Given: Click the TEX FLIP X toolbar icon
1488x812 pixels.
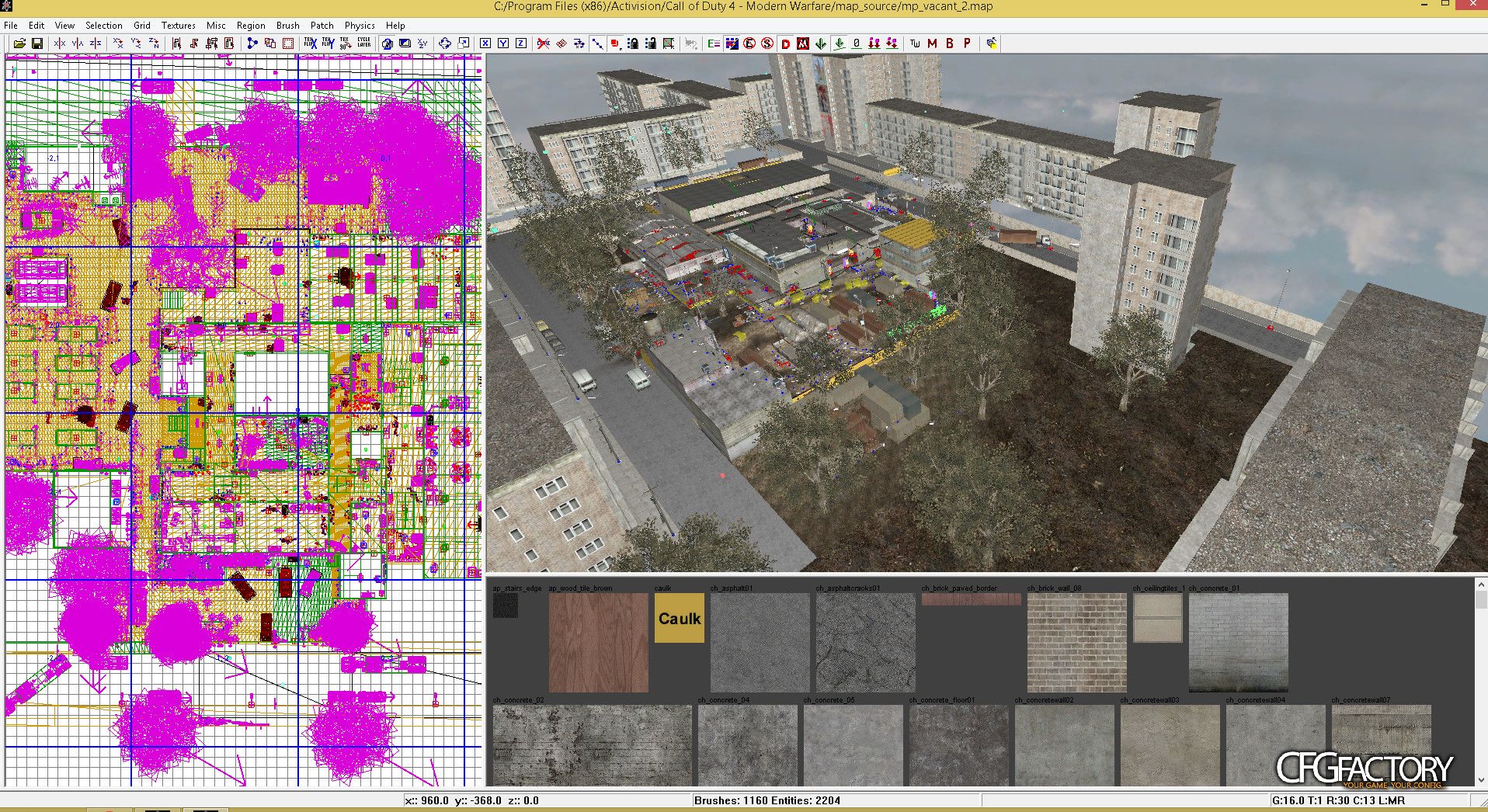Looking at the screenshot, I should coord(310,43).
